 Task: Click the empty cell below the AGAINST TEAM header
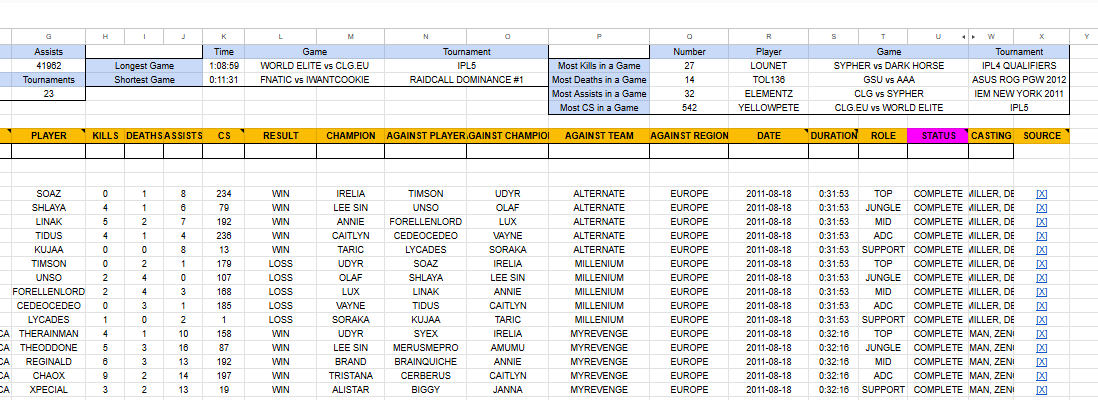[599, 151]
